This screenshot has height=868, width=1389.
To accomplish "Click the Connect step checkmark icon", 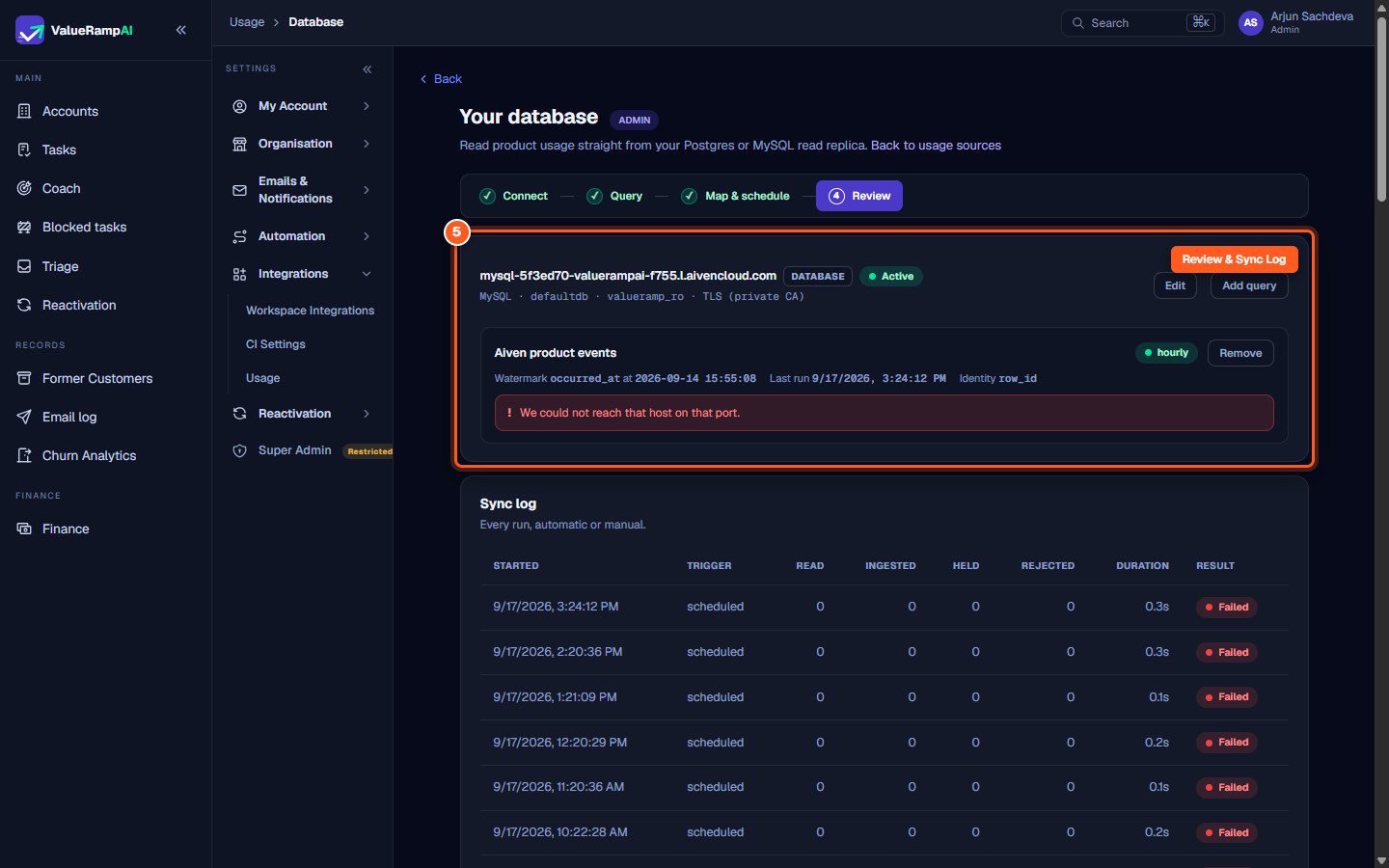I will pyautogui.click(x=488, y=196).
